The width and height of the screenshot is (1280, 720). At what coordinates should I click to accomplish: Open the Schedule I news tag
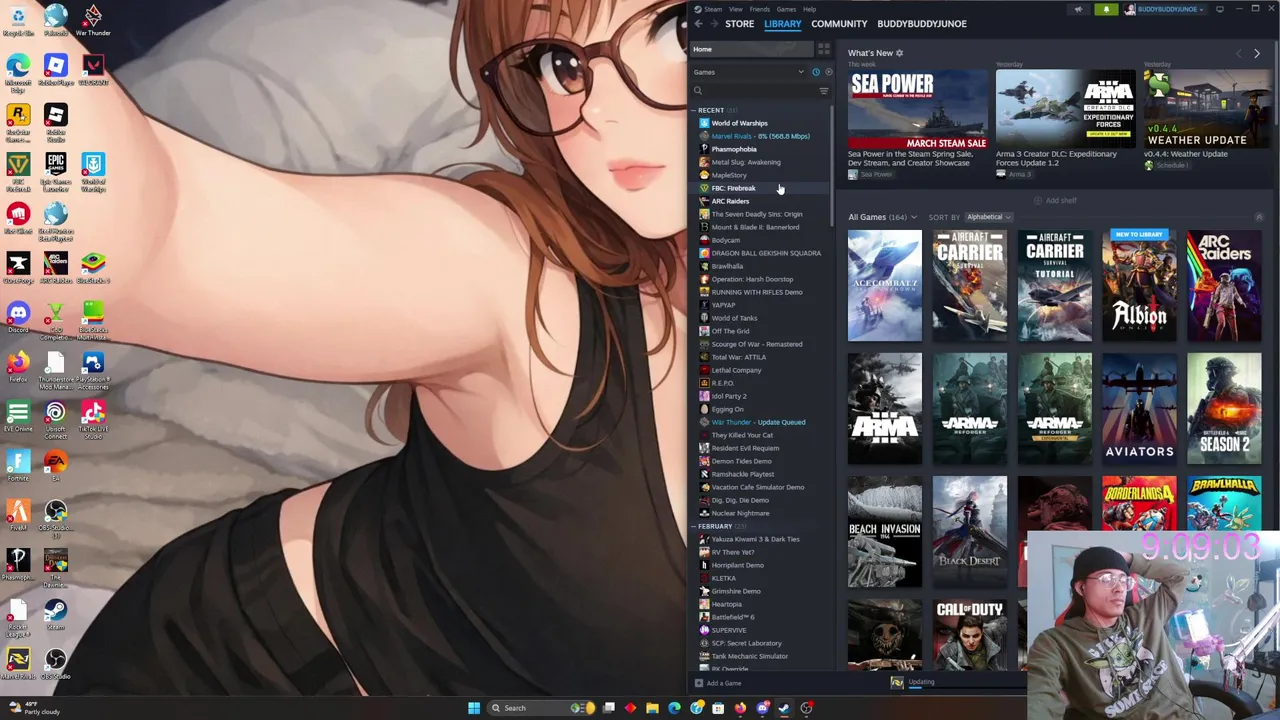(1168, 165)
